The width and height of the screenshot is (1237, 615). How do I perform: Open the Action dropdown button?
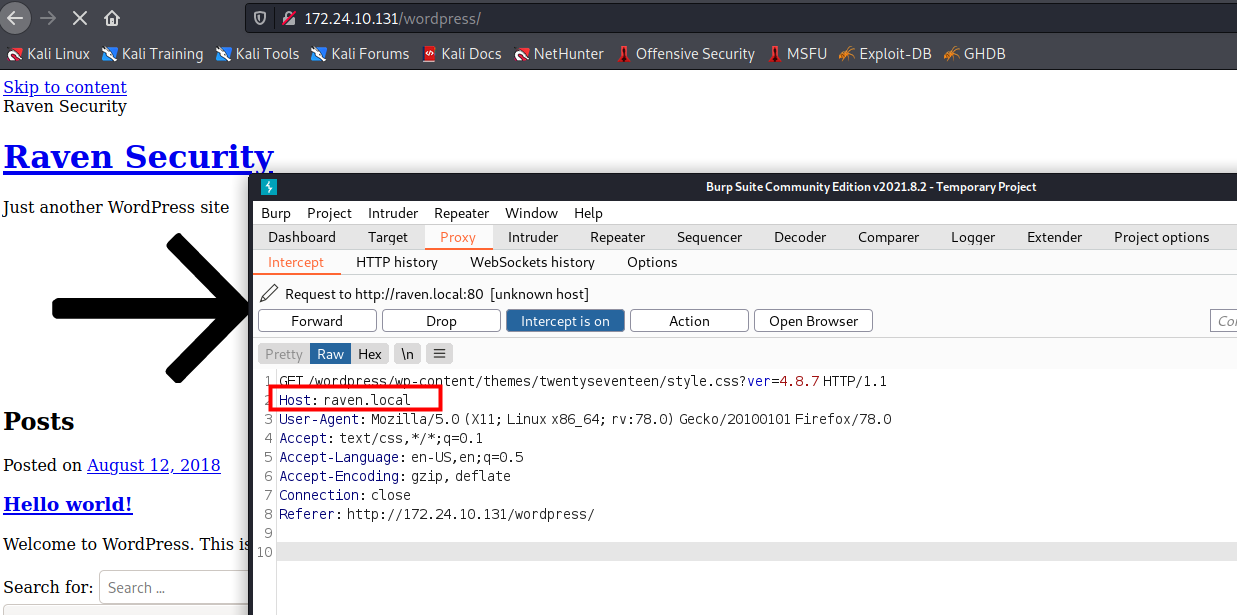tap(689, 321)
